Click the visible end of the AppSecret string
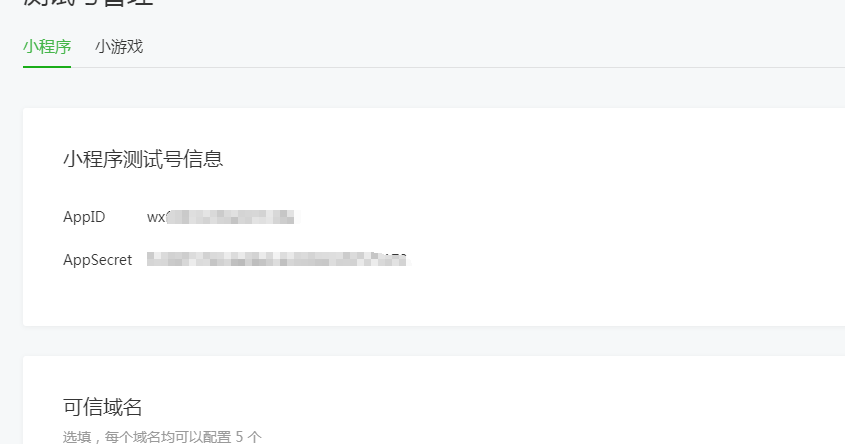The height and width of the screenshot is (444, 845). coord(396,259)
